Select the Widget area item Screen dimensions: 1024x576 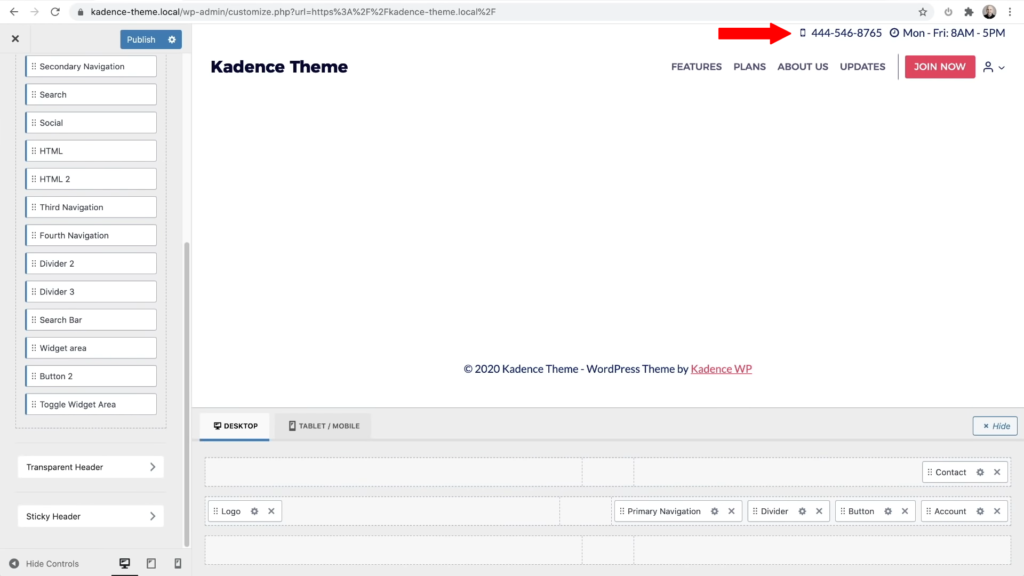coord(91,348)
